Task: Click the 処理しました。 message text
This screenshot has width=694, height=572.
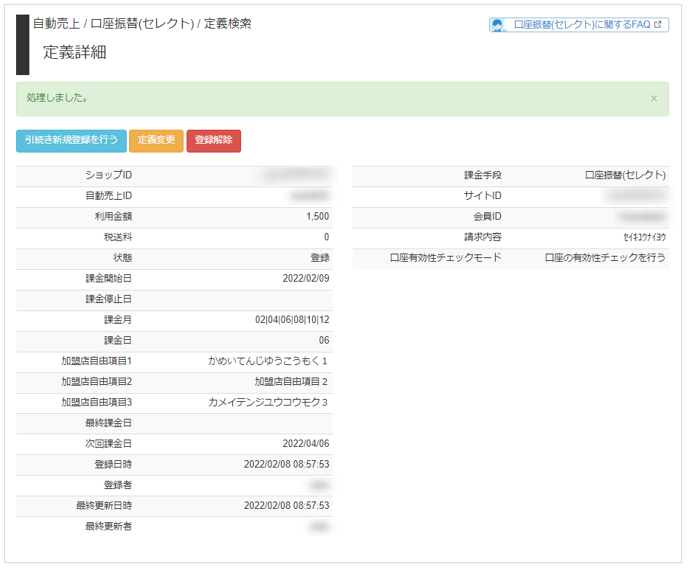Action: click(57, 98)
